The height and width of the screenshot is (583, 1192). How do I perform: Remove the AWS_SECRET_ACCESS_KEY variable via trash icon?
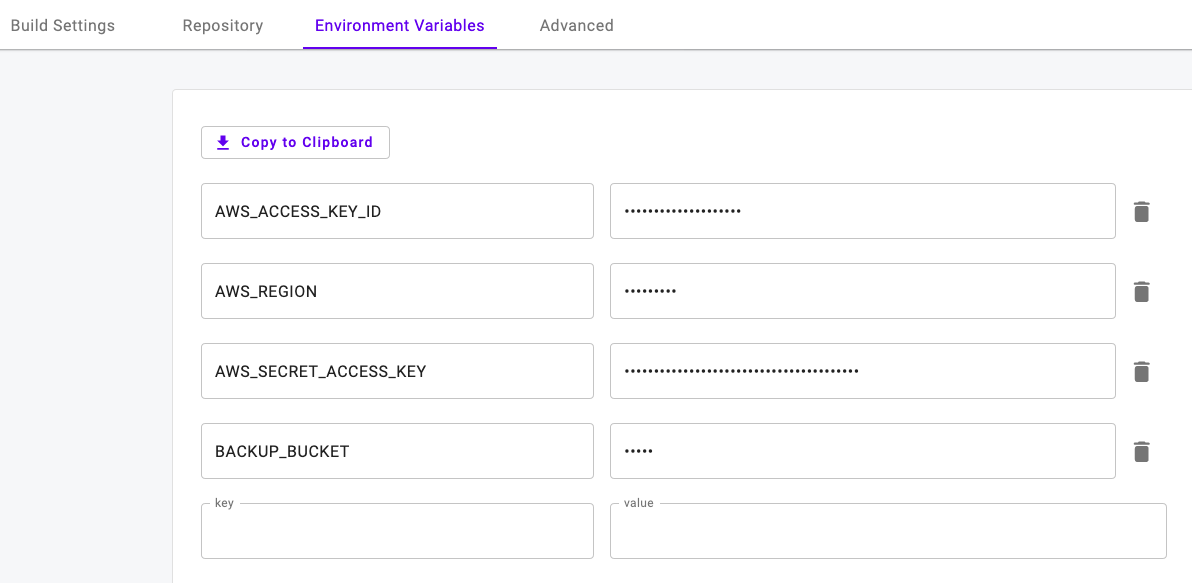1141,372
